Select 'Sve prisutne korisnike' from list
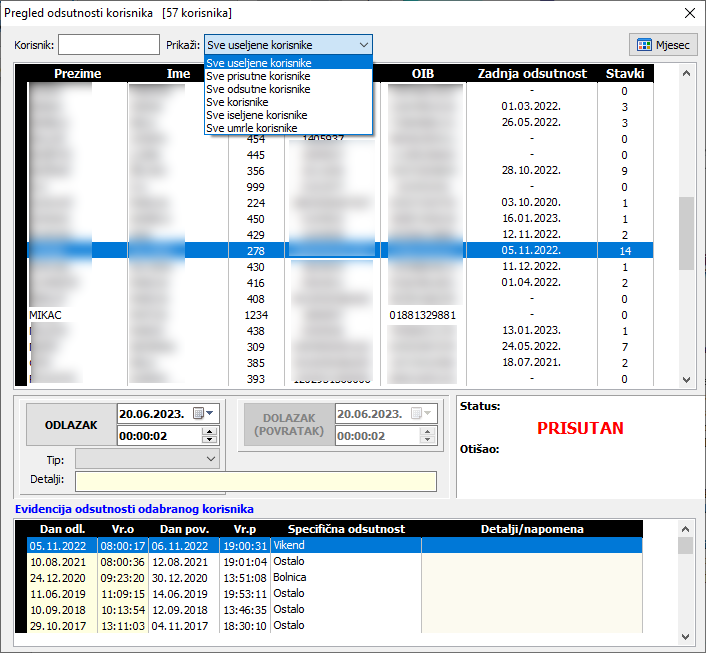Image resolution: width=706 pixels, height=653 pixels. [258, 76]
